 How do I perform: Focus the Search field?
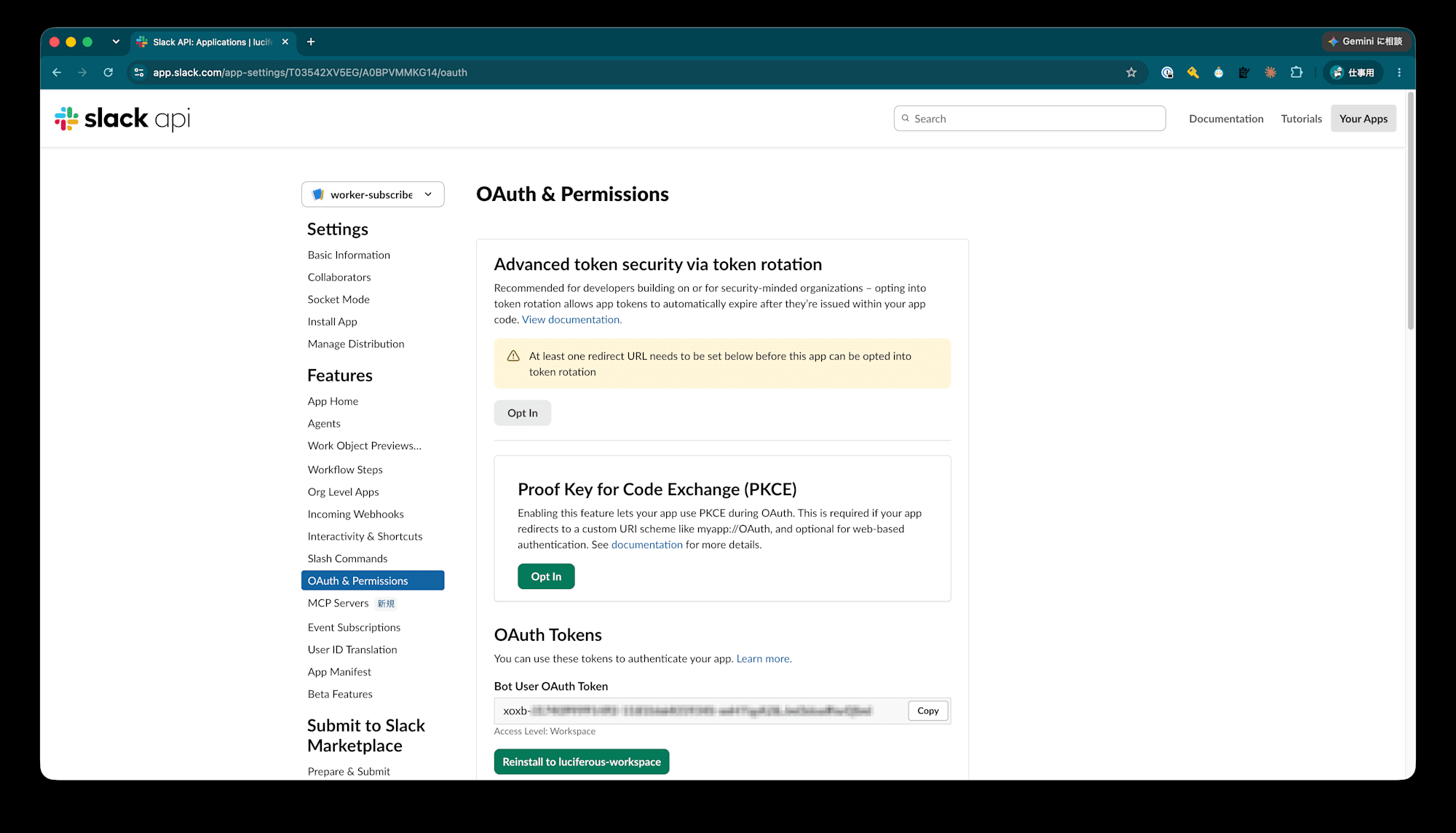click(x=1029, y=119)
